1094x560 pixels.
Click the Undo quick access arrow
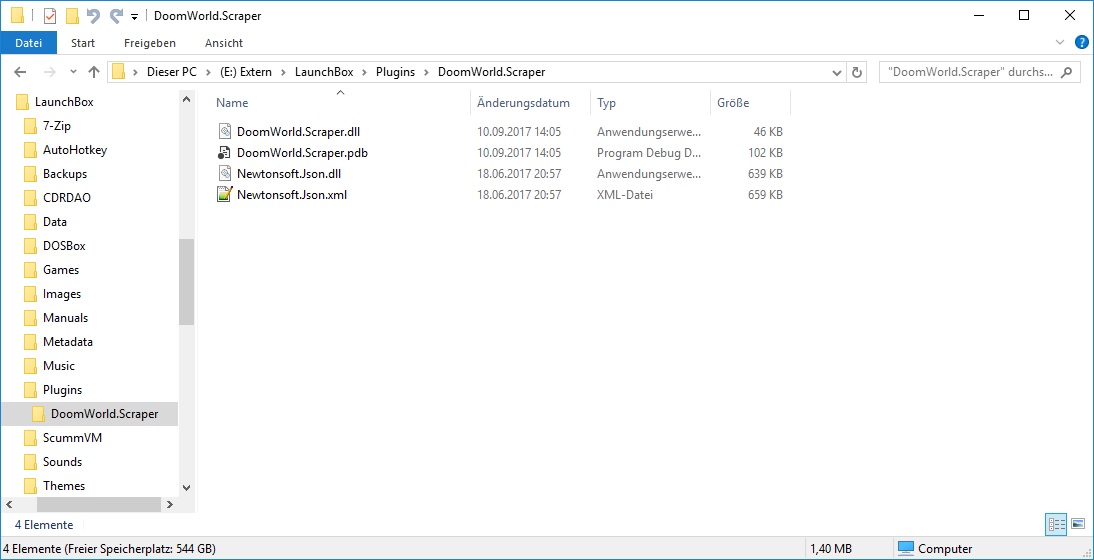(x=93, y=15)
